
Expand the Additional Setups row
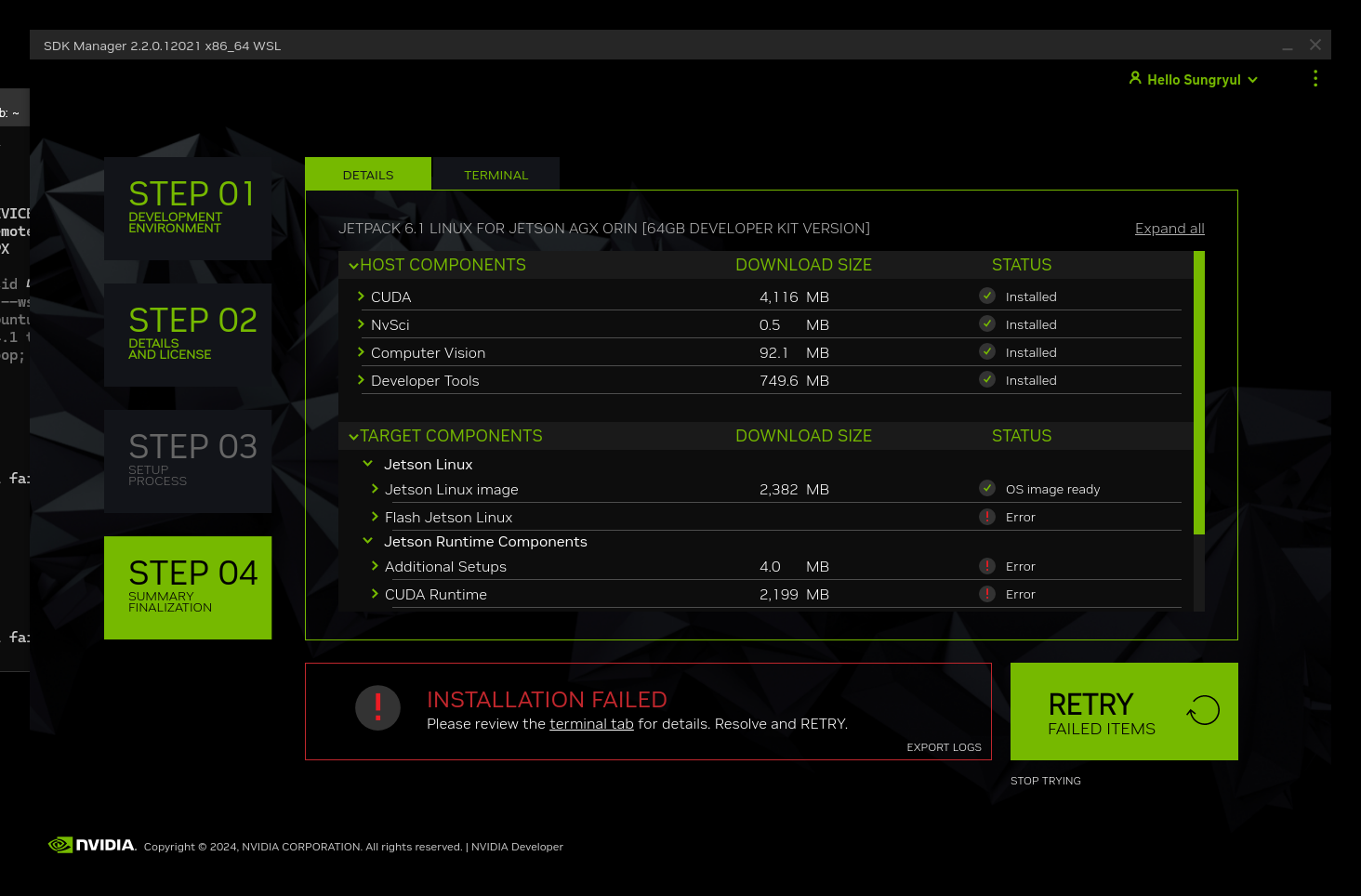point(375,566)
